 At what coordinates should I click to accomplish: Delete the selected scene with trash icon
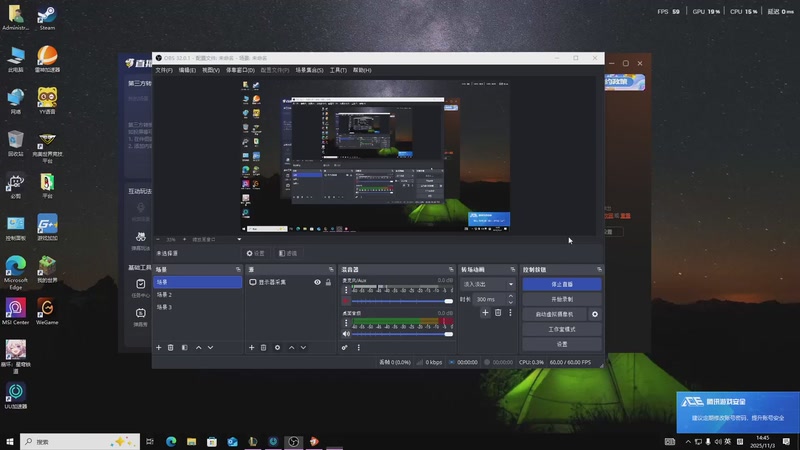(x=171, y=347)
